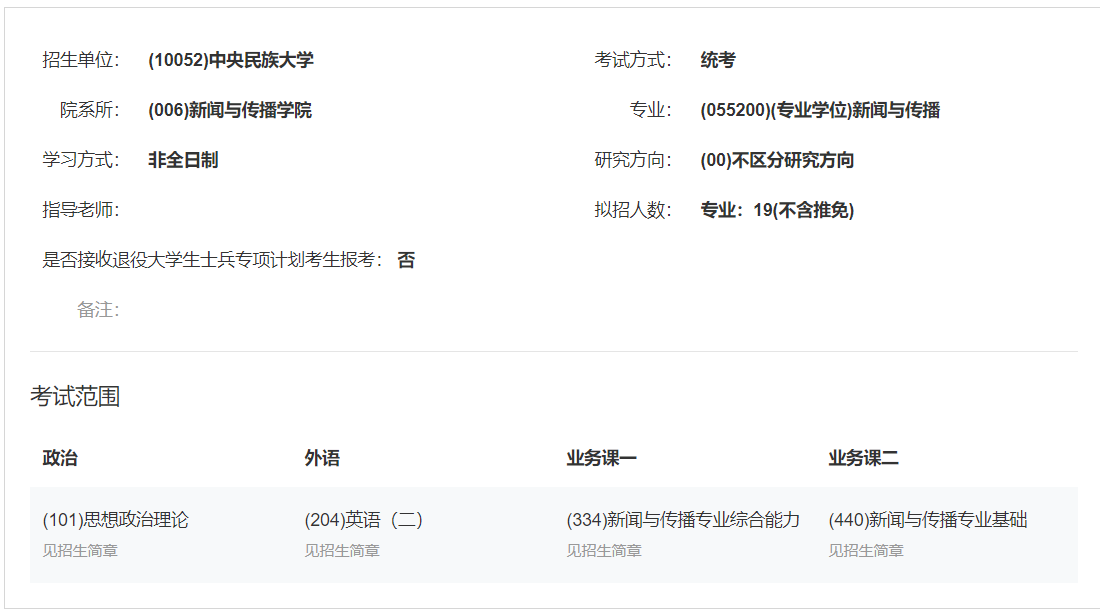Click the 是否接收退役大学生士兵专项计划考生报考 label
Image resolution: width=1100 pixels, height=609 pixels.
tap(213, 260)
